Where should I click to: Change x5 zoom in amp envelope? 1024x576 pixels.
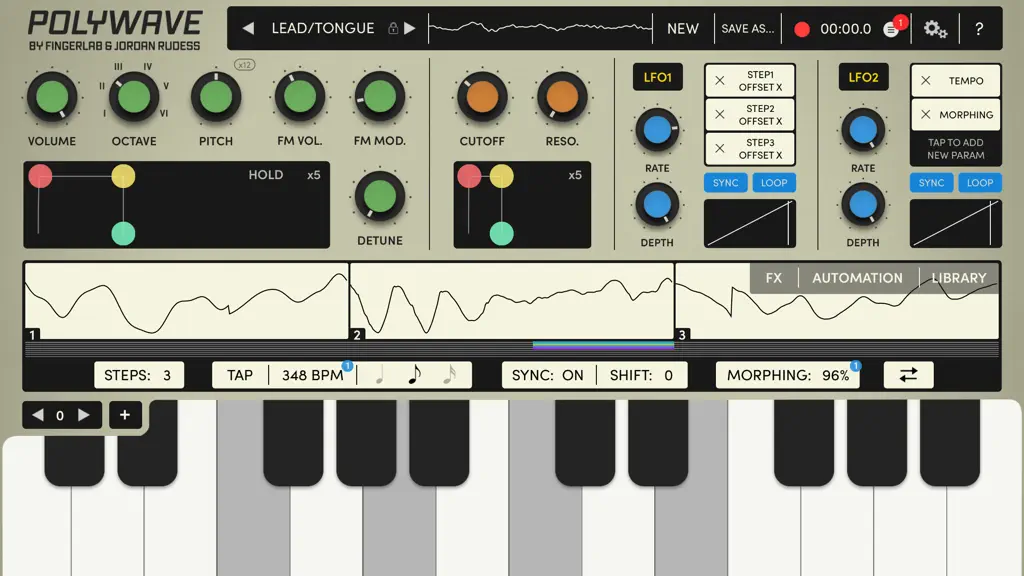(x=313, y=175)
